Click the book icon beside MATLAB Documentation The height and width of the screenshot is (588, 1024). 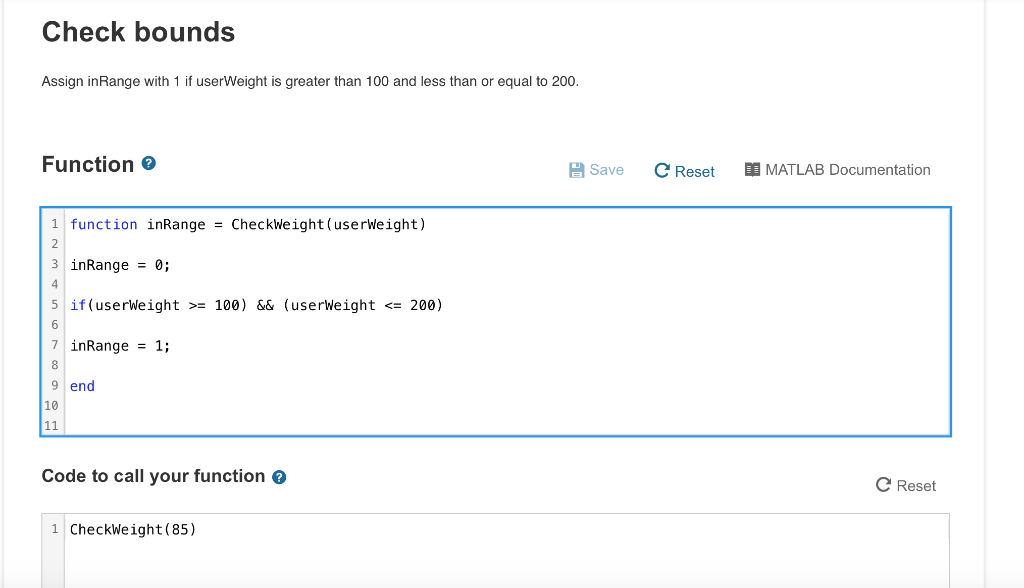[x=752, y=169]
